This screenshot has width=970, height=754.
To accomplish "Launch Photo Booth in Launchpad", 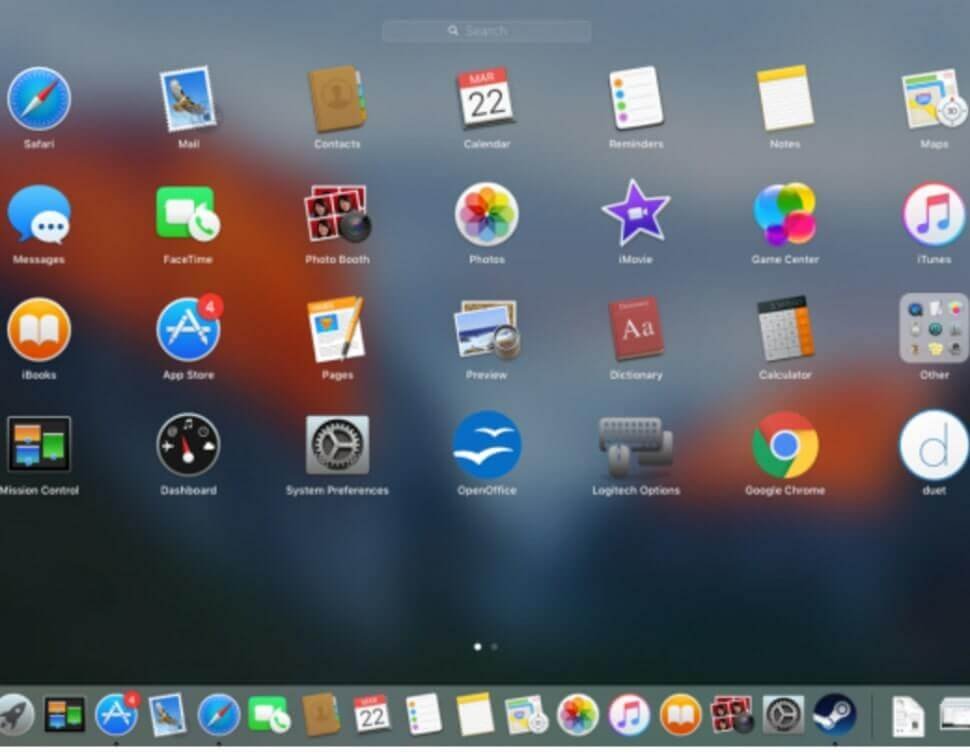I will (x=337, y=215).
